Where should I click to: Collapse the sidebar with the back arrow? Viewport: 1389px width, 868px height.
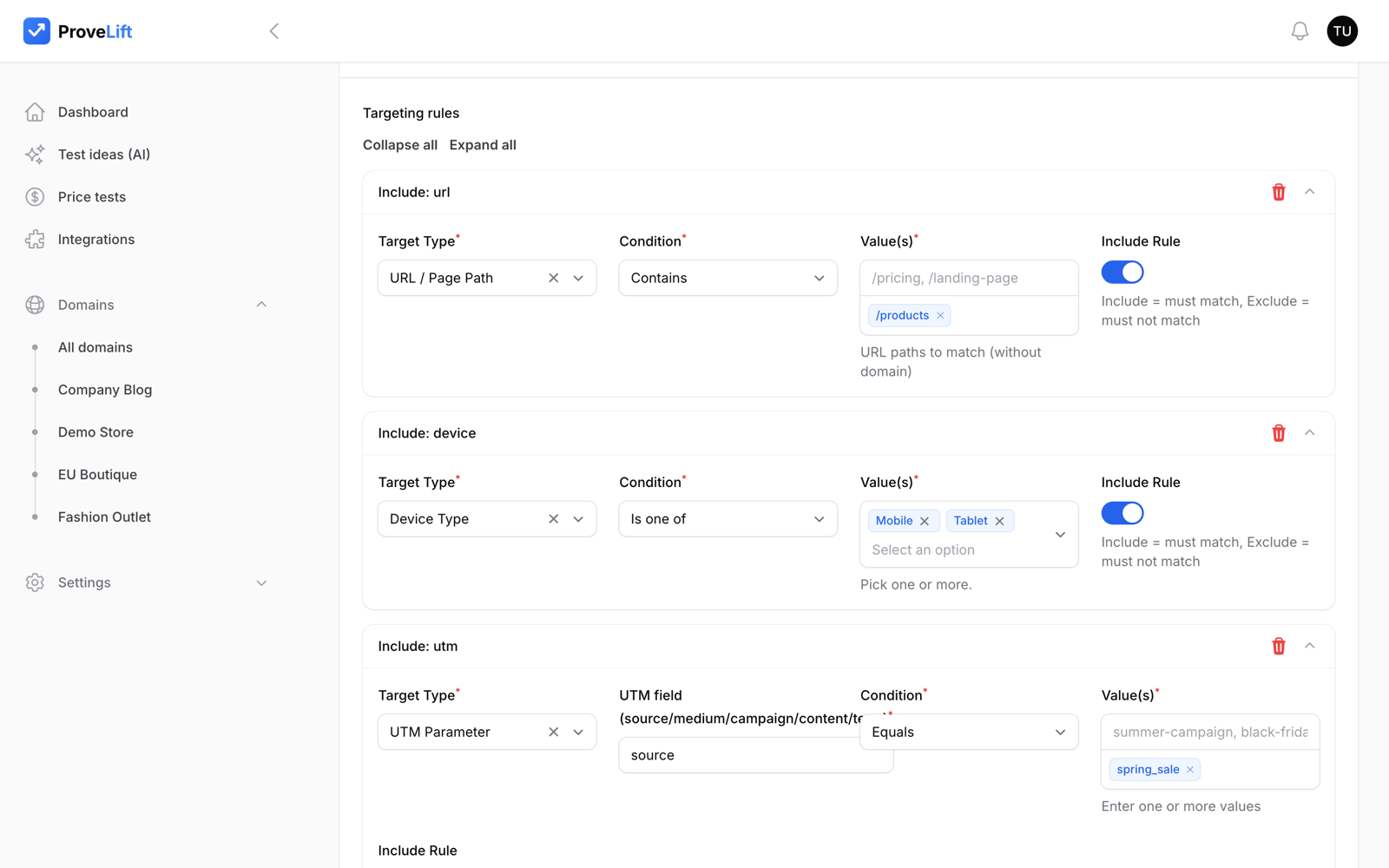pos(273,31)
